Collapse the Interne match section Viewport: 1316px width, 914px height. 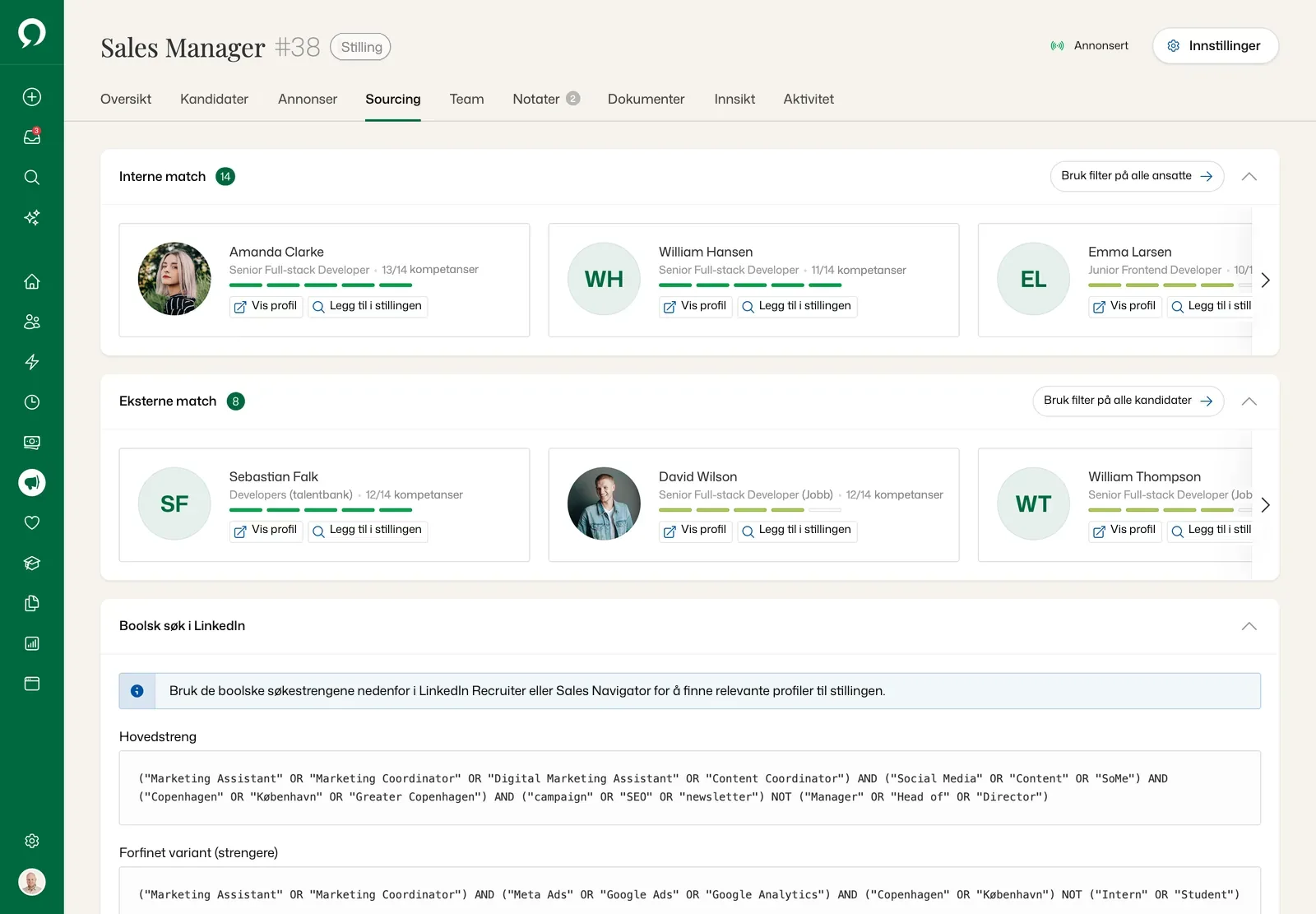coord(1249,176)
